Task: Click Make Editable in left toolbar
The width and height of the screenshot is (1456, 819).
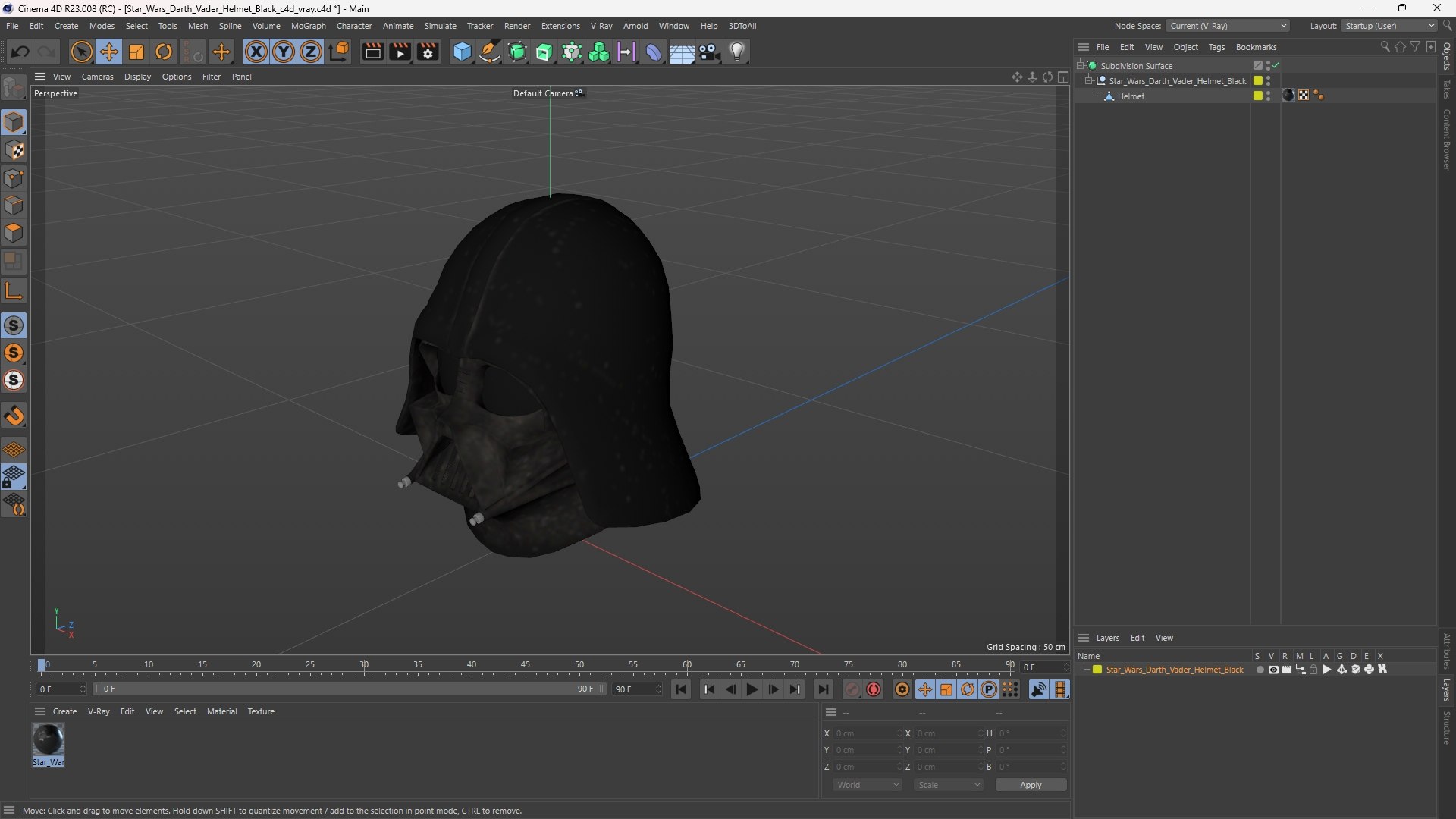Action: coord(14,89)
